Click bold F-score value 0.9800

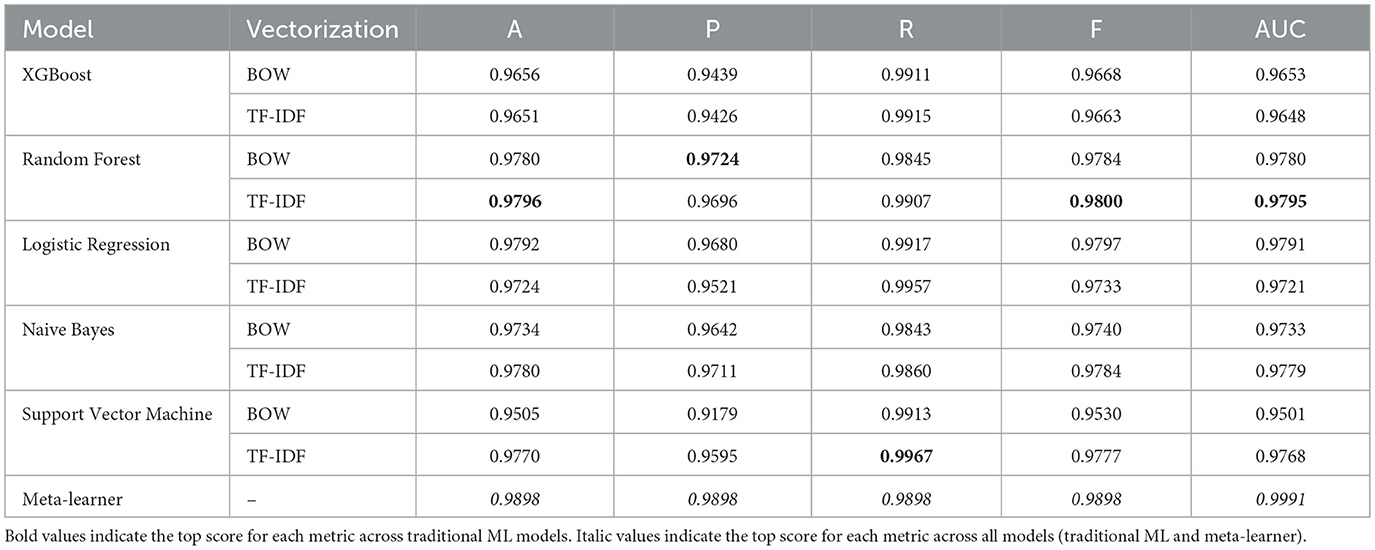pos(1097,201)
